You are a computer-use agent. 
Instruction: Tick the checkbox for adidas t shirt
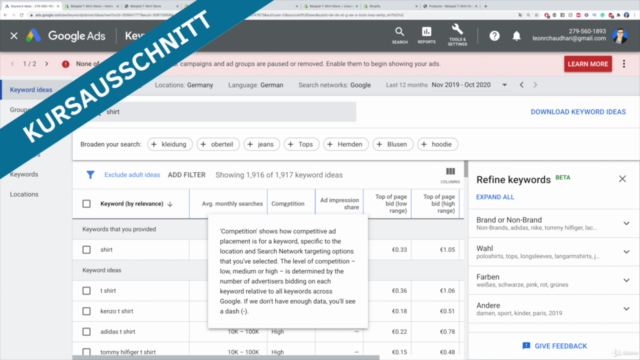[x=87, y=331]
